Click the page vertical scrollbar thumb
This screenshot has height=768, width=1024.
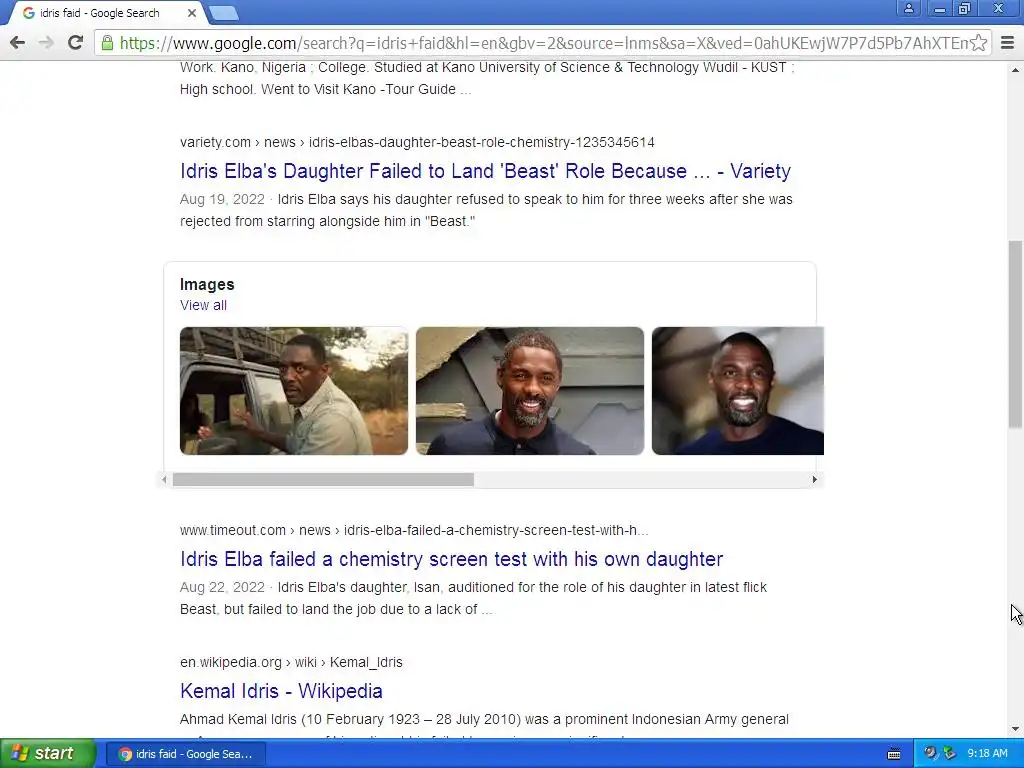(1015, 334)
